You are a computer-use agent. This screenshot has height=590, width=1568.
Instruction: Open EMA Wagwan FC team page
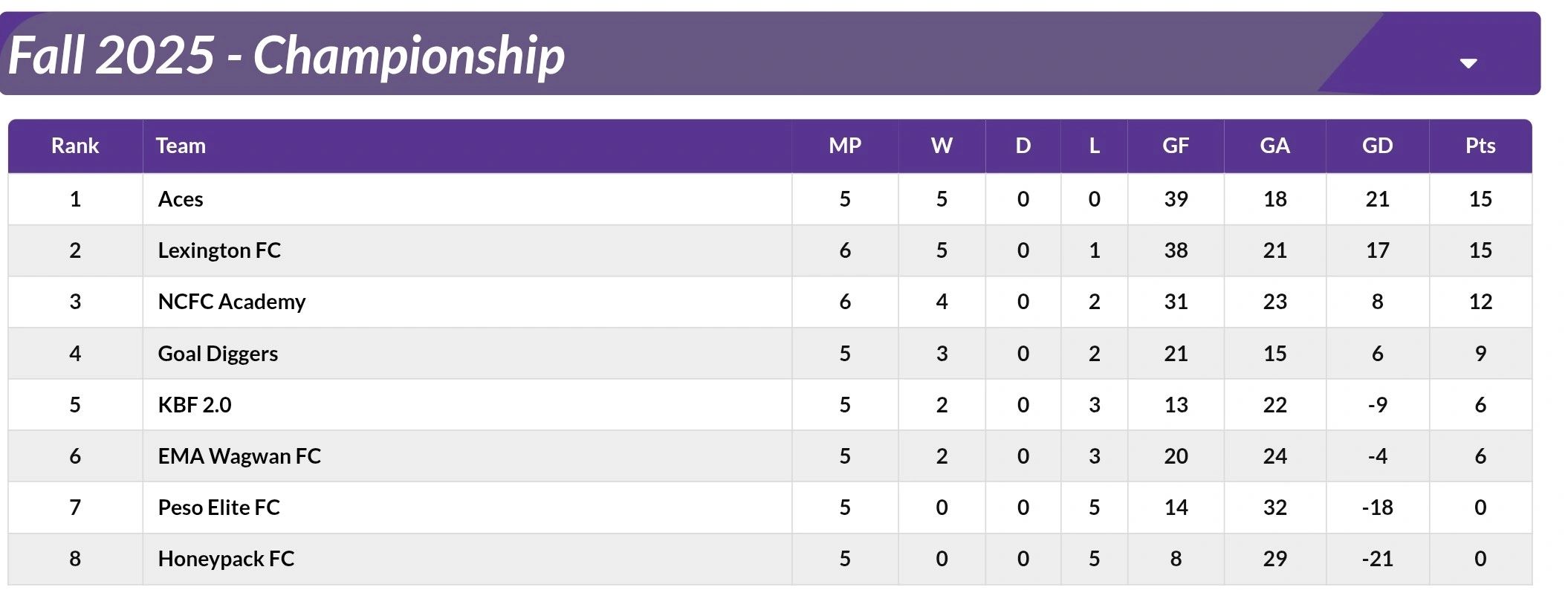[239, 456]
